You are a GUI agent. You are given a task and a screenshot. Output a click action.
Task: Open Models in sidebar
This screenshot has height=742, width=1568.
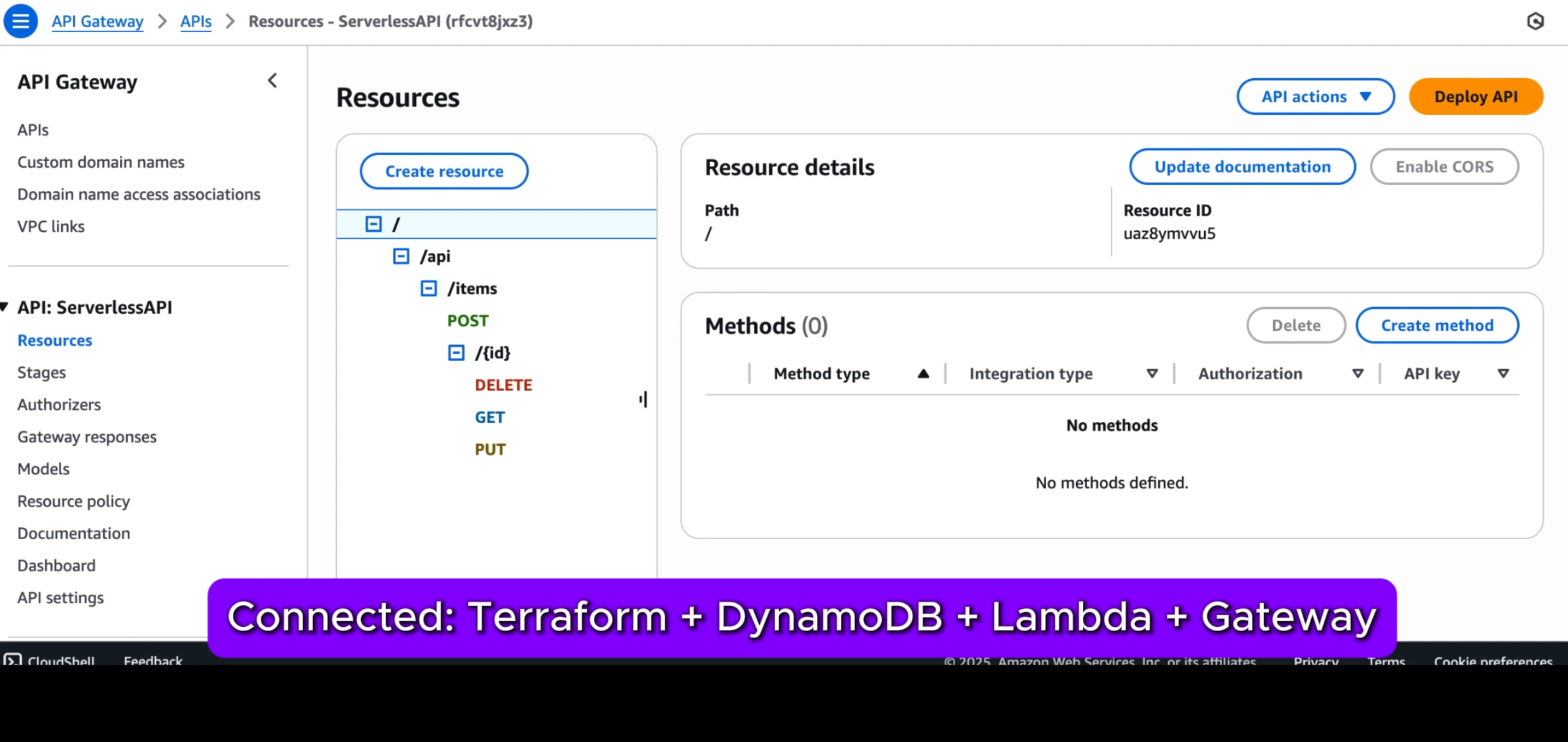[43, 469]
